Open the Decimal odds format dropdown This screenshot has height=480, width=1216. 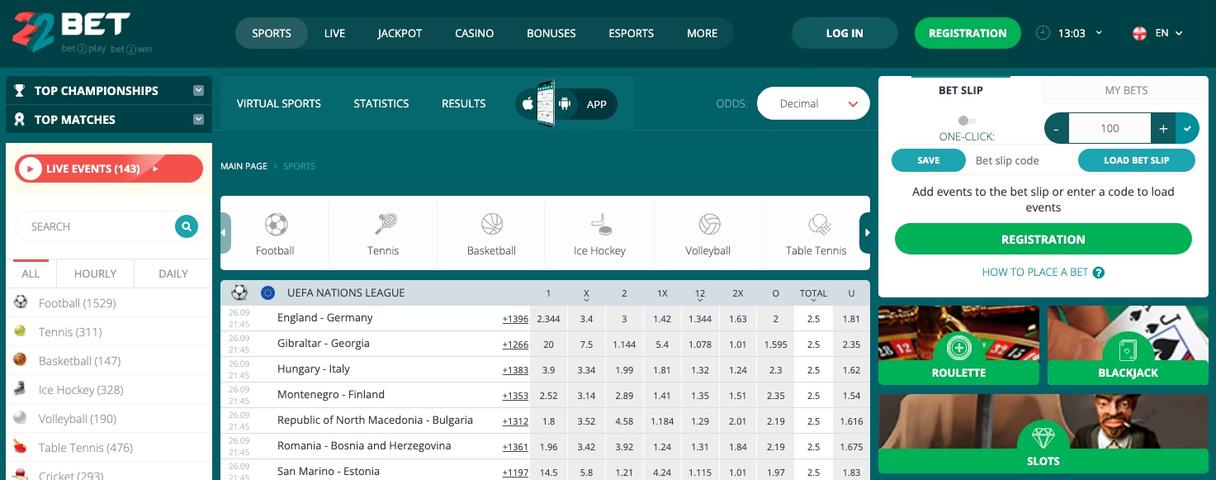(813, 103)
